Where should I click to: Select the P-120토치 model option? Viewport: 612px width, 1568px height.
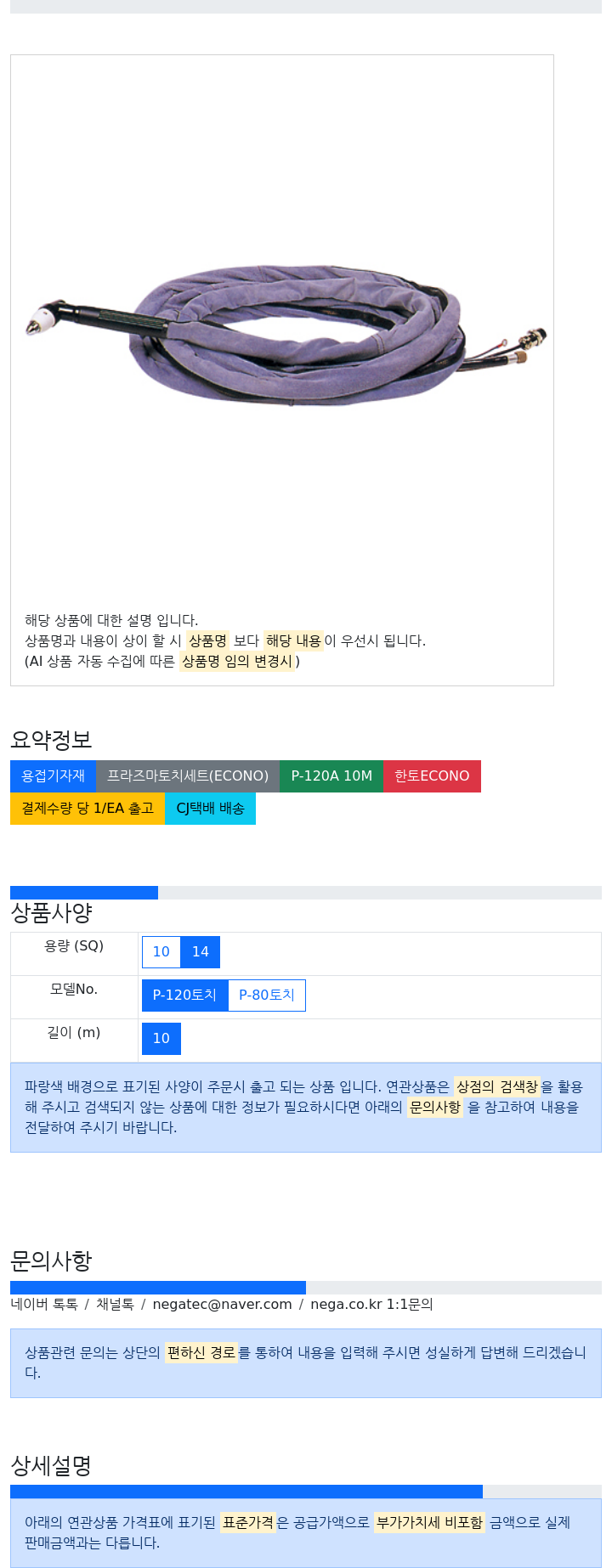pos(184,996)
